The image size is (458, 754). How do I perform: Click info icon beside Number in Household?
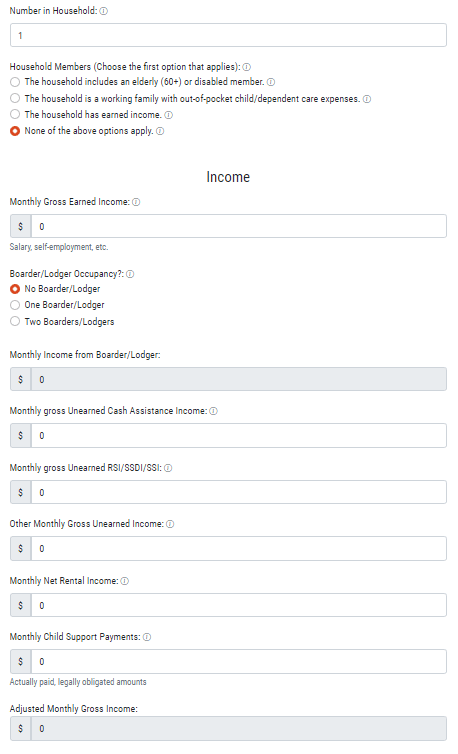tap(103, 11)
